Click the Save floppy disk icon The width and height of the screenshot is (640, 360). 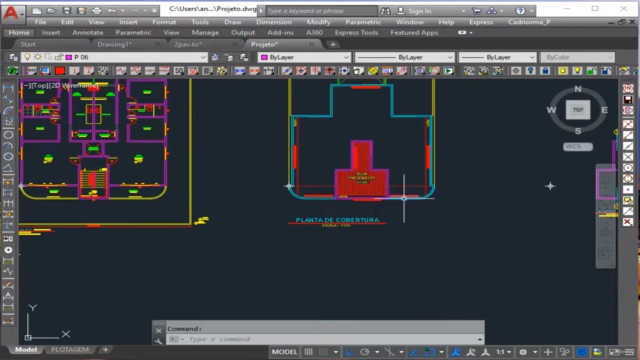click(x=67, y=11)
